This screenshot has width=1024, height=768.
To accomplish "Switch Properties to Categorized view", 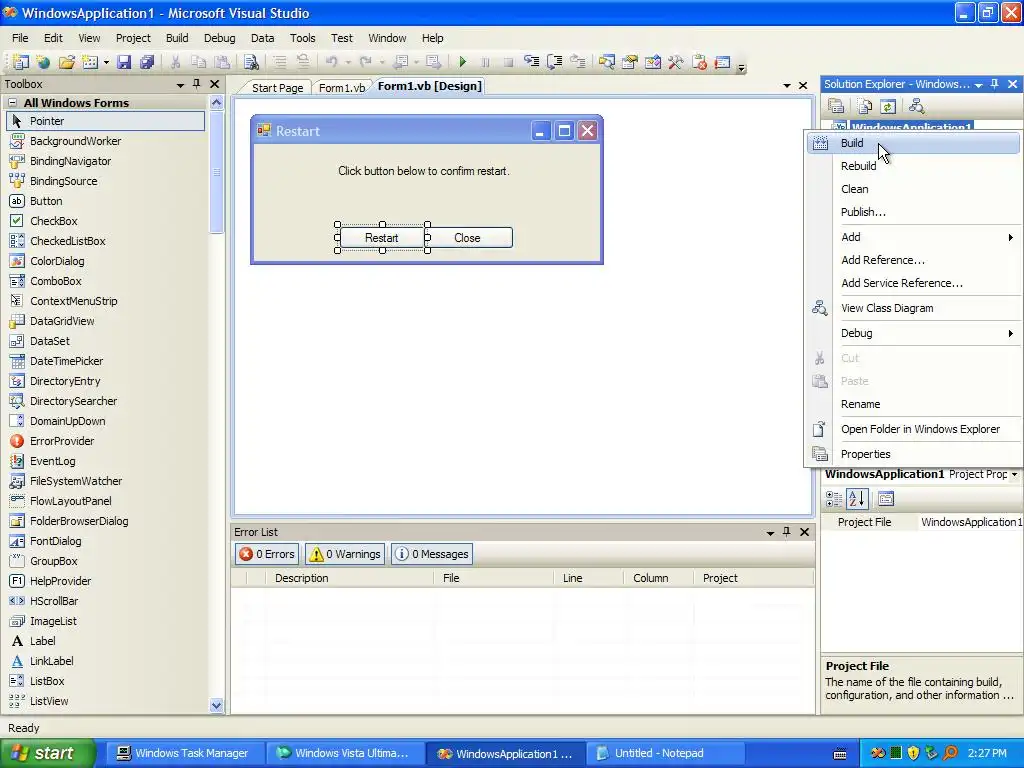I will pos(833,499).
